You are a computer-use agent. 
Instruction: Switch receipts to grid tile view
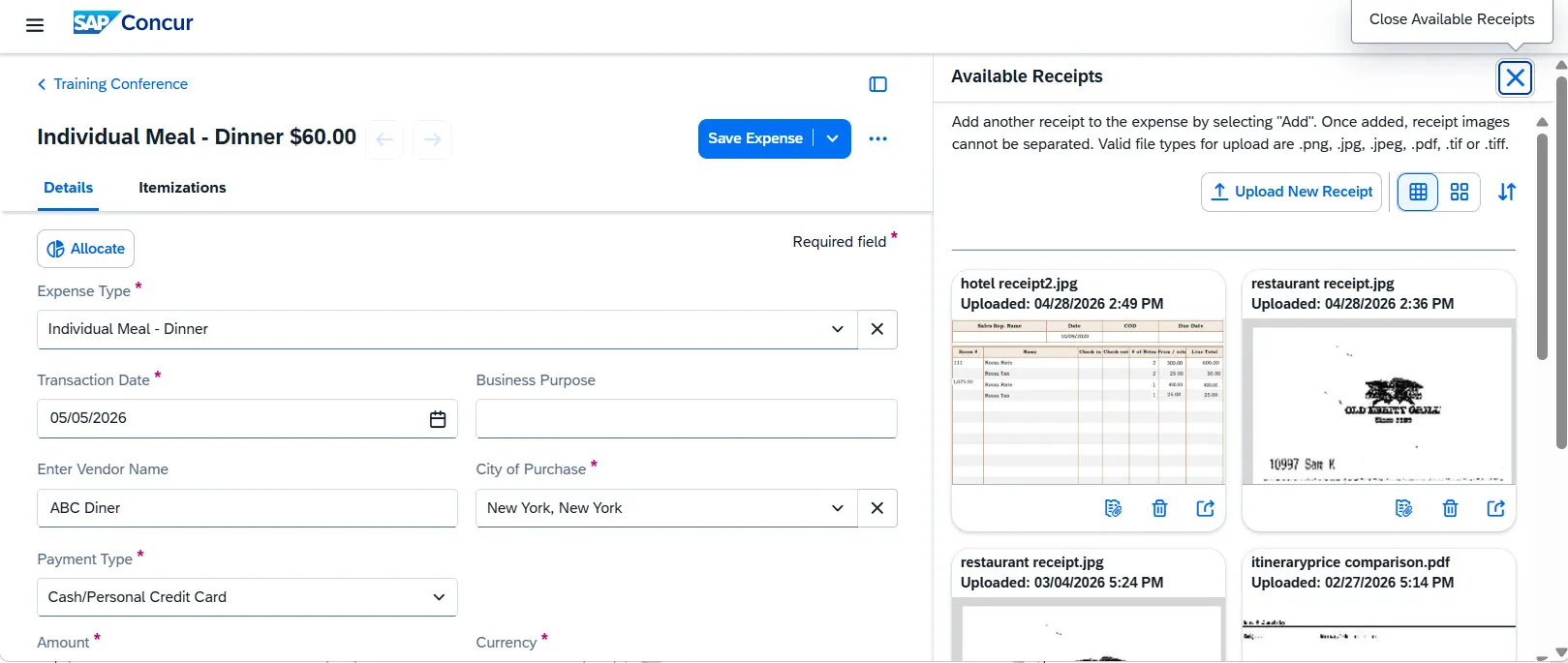1460,192
